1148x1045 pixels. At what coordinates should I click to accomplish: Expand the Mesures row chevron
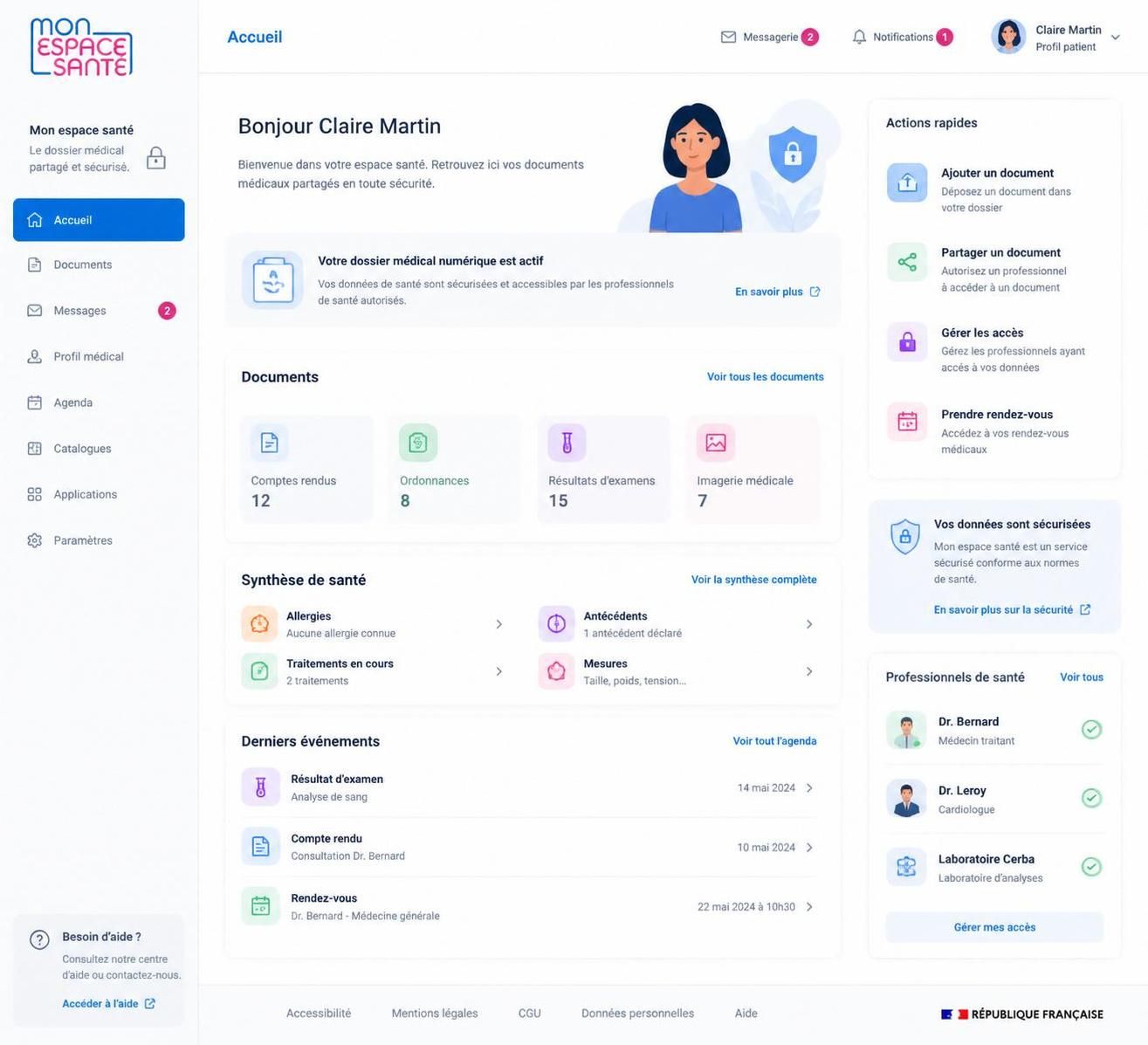(x=809, y=671)
